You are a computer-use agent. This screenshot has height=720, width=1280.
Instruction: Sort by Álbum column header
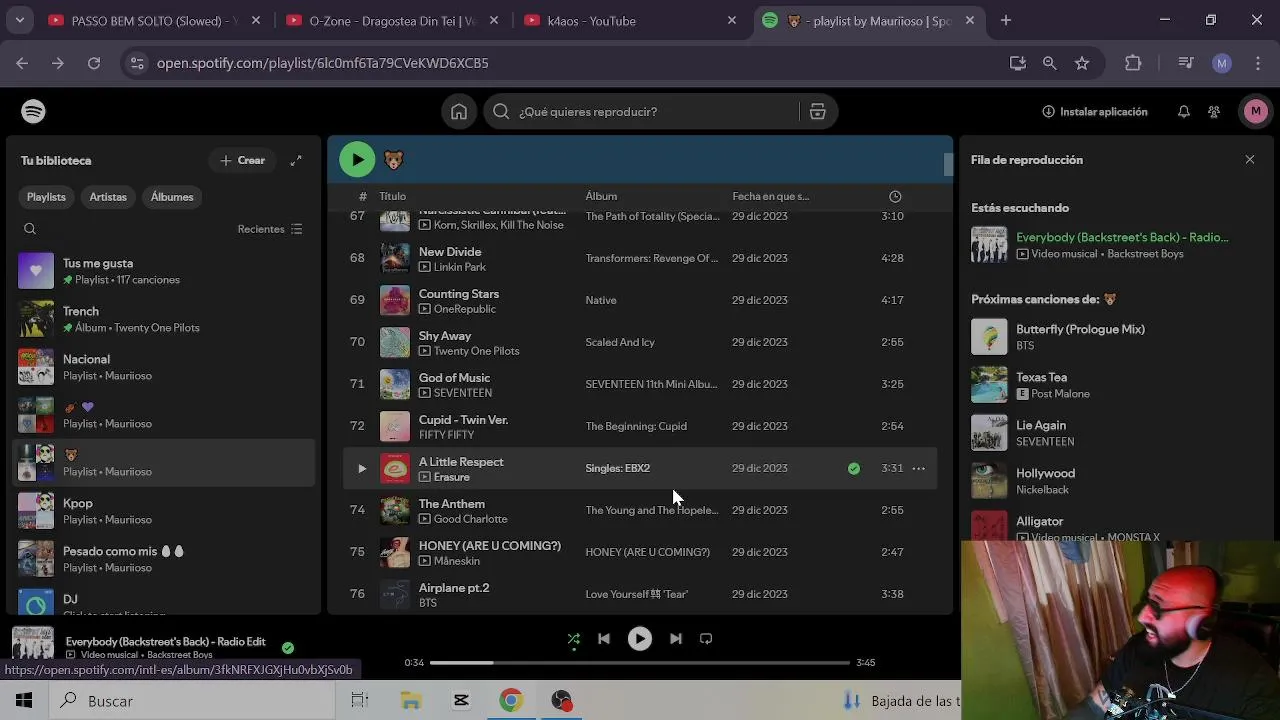[x=601, y=196]
